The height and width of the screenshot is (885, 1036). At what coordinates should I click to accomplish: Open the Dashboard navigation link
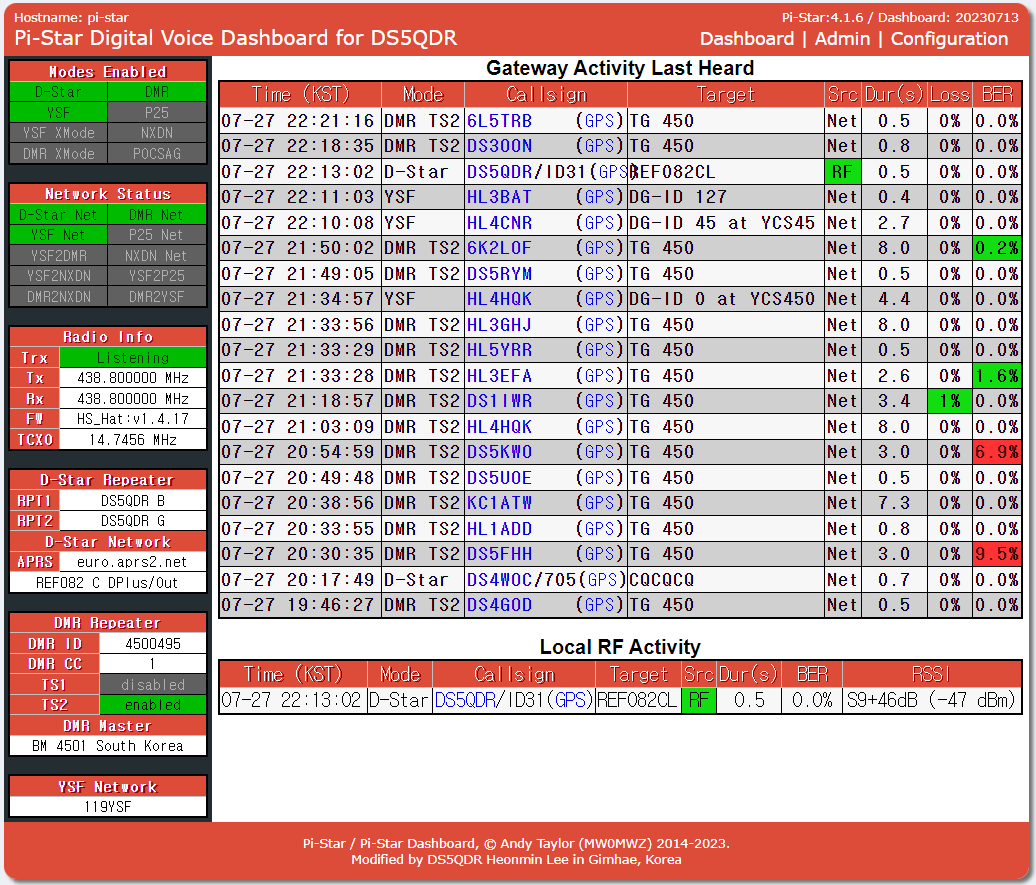pos(747,38)
